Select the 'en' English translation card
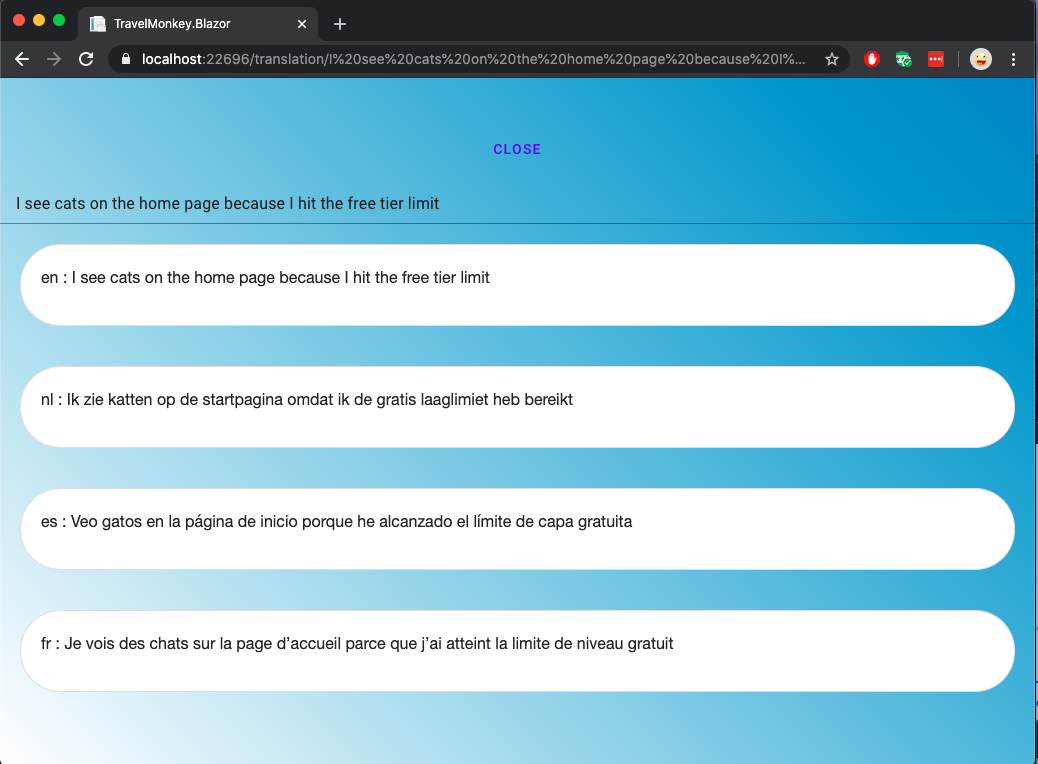The height and width of the screenshot is (764, 1038). tap(518, 285)
